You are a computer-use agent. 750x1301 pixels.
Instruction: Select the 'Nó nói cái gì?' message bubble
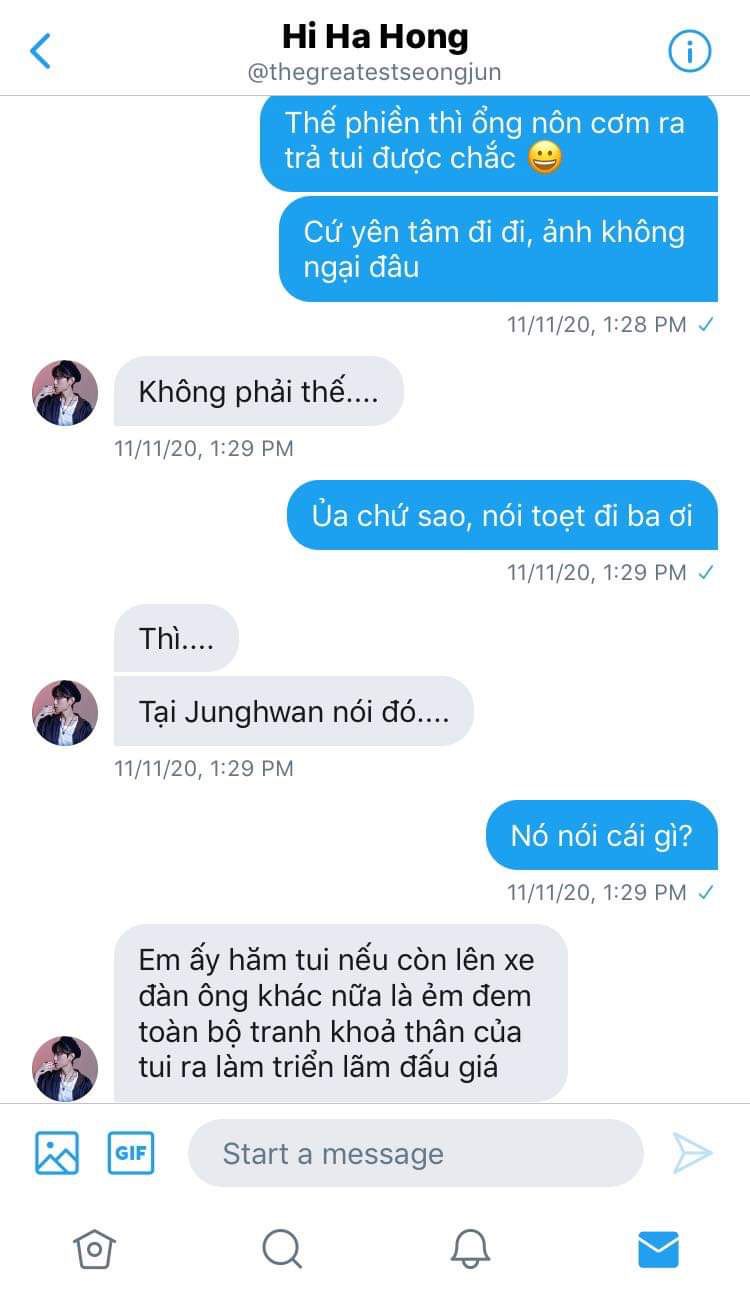[x=602, y=835]
